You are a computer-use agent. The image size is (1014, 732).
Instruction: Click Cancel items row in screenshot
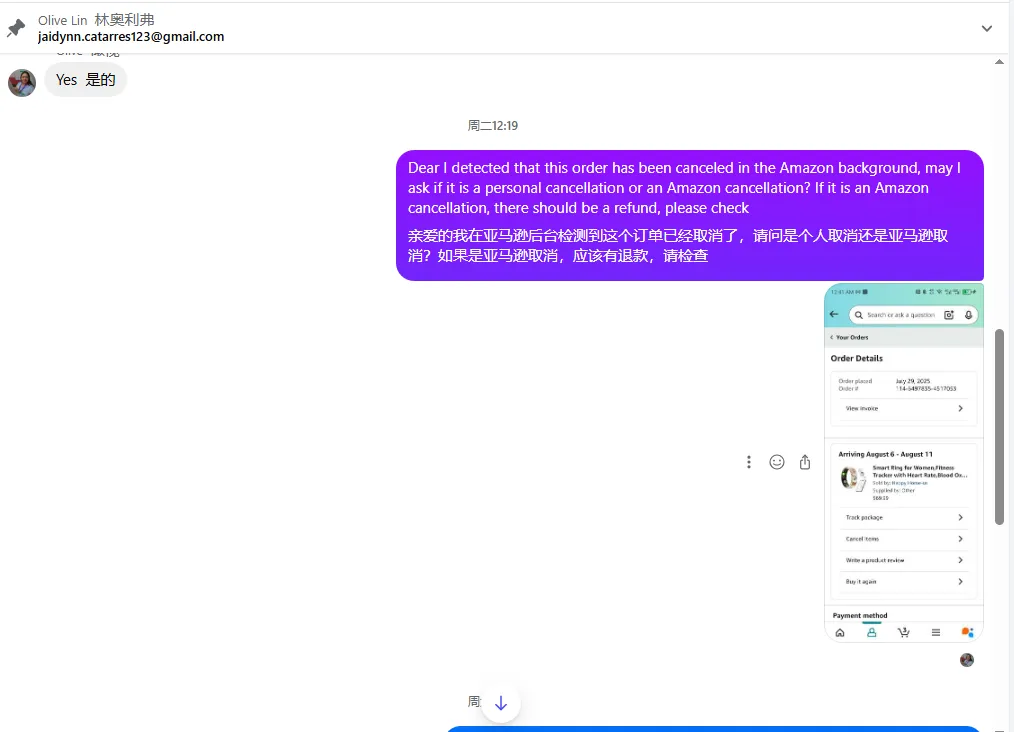tap(903, 539)
